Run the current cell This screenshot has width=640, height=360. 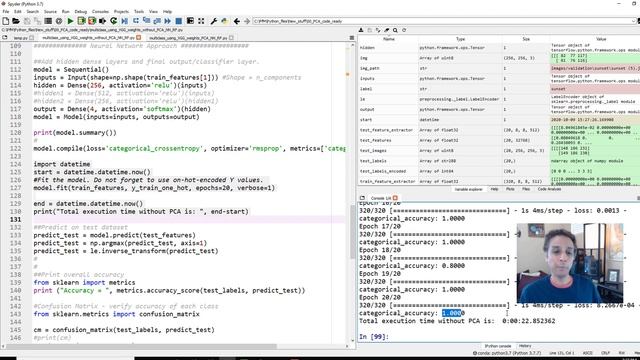[81, 21]
